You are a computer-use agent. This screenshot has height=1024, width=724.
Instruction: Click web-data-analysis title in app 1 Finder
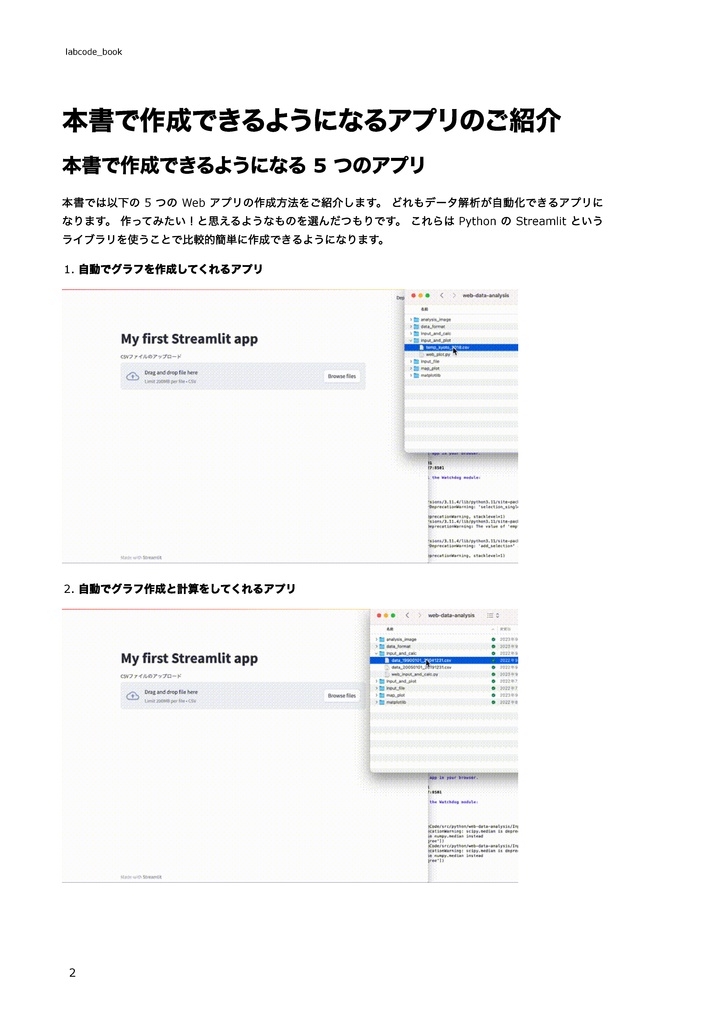486,296
